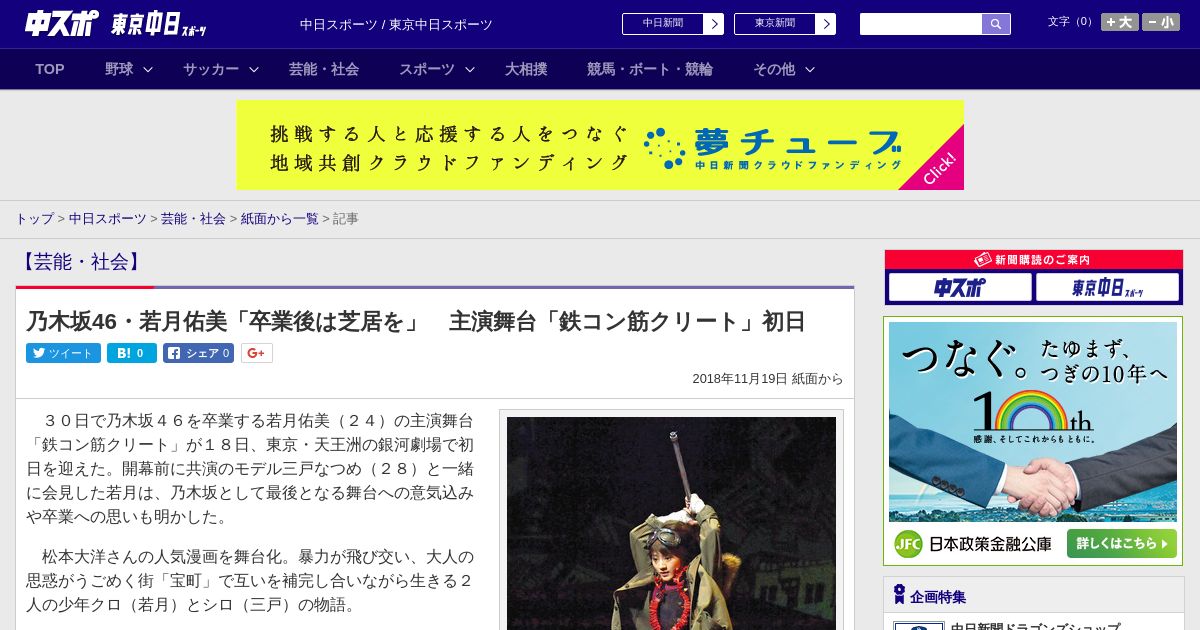
Task: Decrease text size with −小 button
Action: (1161, 22)
